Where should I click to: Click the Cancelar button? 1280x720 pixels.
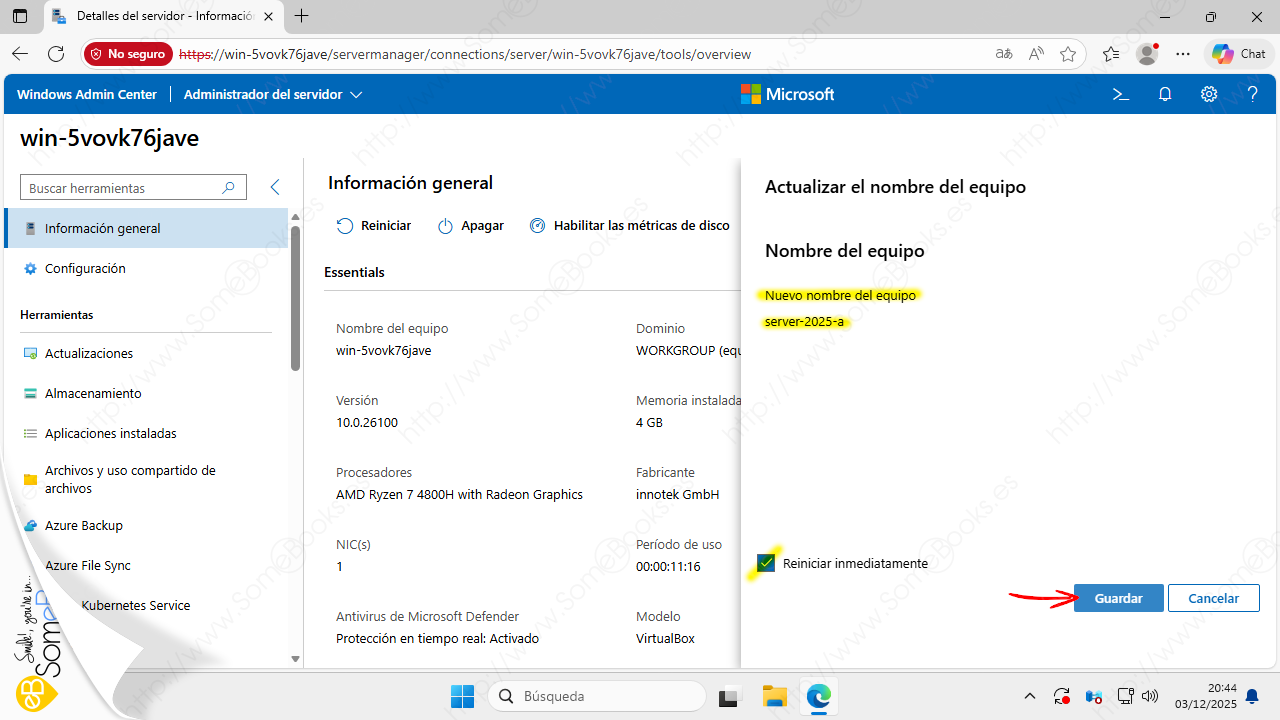point(1213,598)
